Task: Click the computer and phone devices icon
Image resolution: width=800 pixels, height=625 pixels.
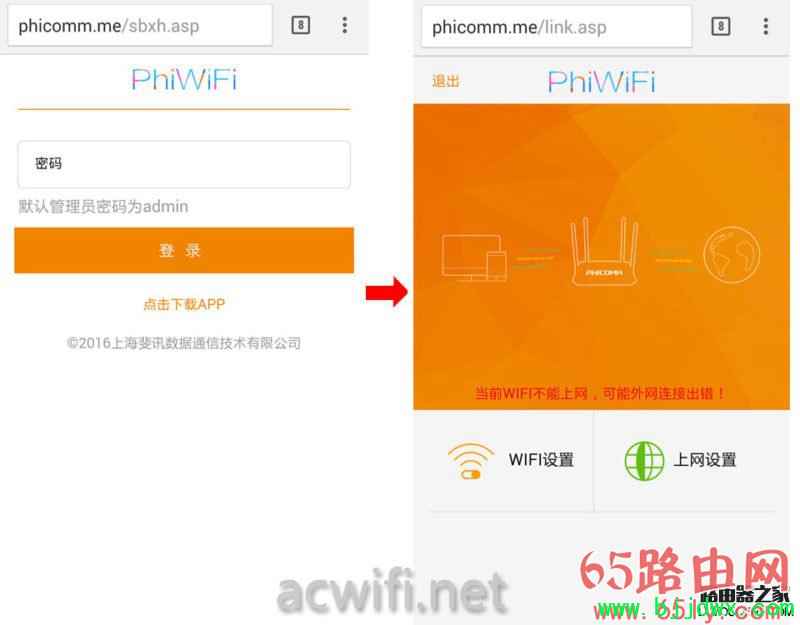Action: [x=474, y=258]
